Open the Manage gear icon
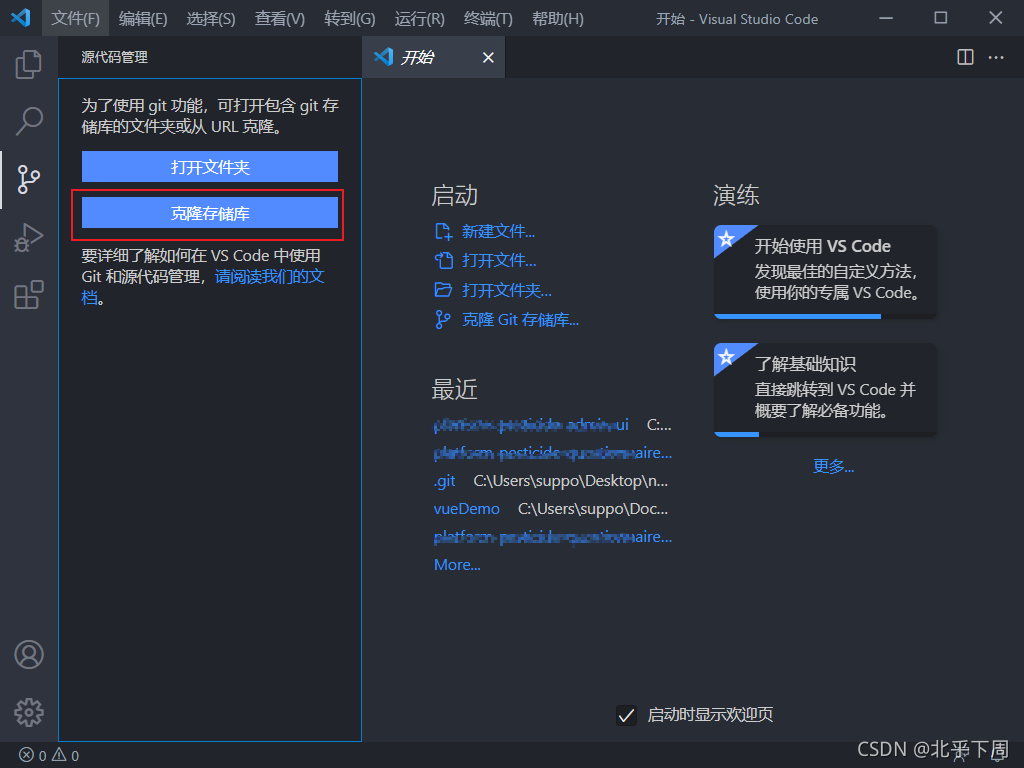1024x768 pixels. point(29,712)
